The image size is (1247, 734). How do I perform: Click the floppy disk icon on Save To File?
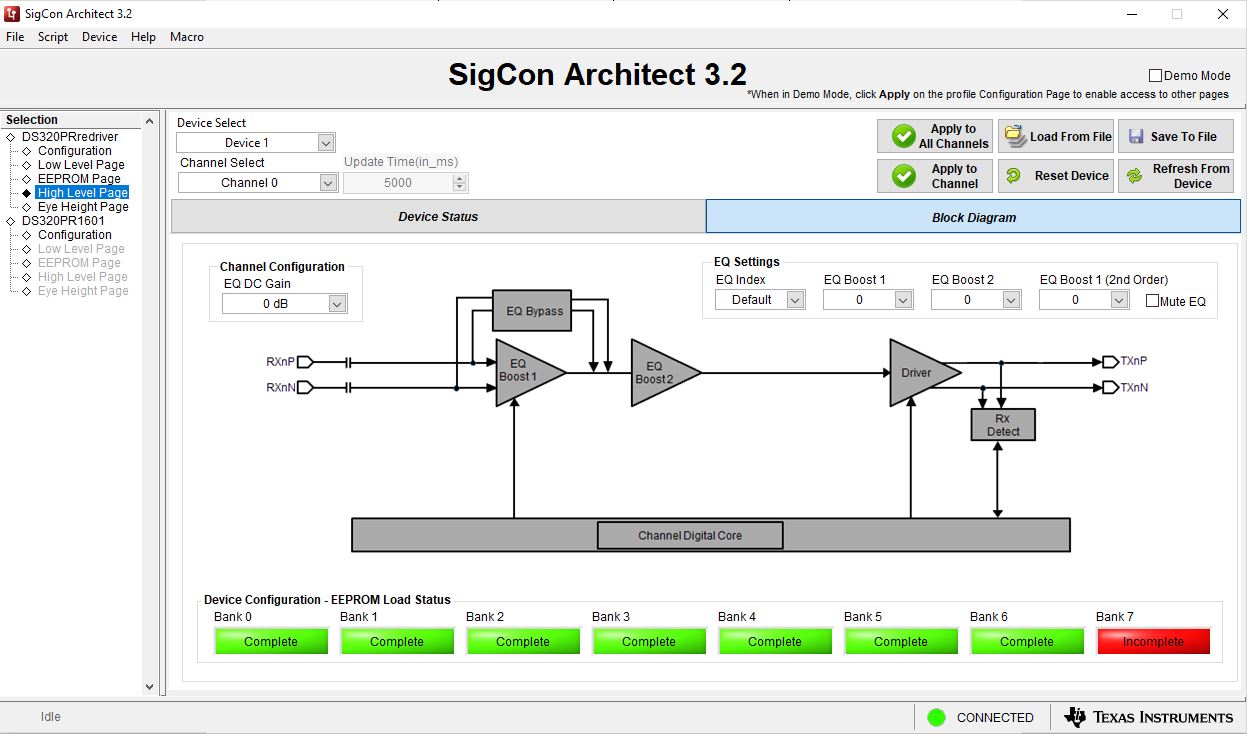click(x=1135, y=136)
